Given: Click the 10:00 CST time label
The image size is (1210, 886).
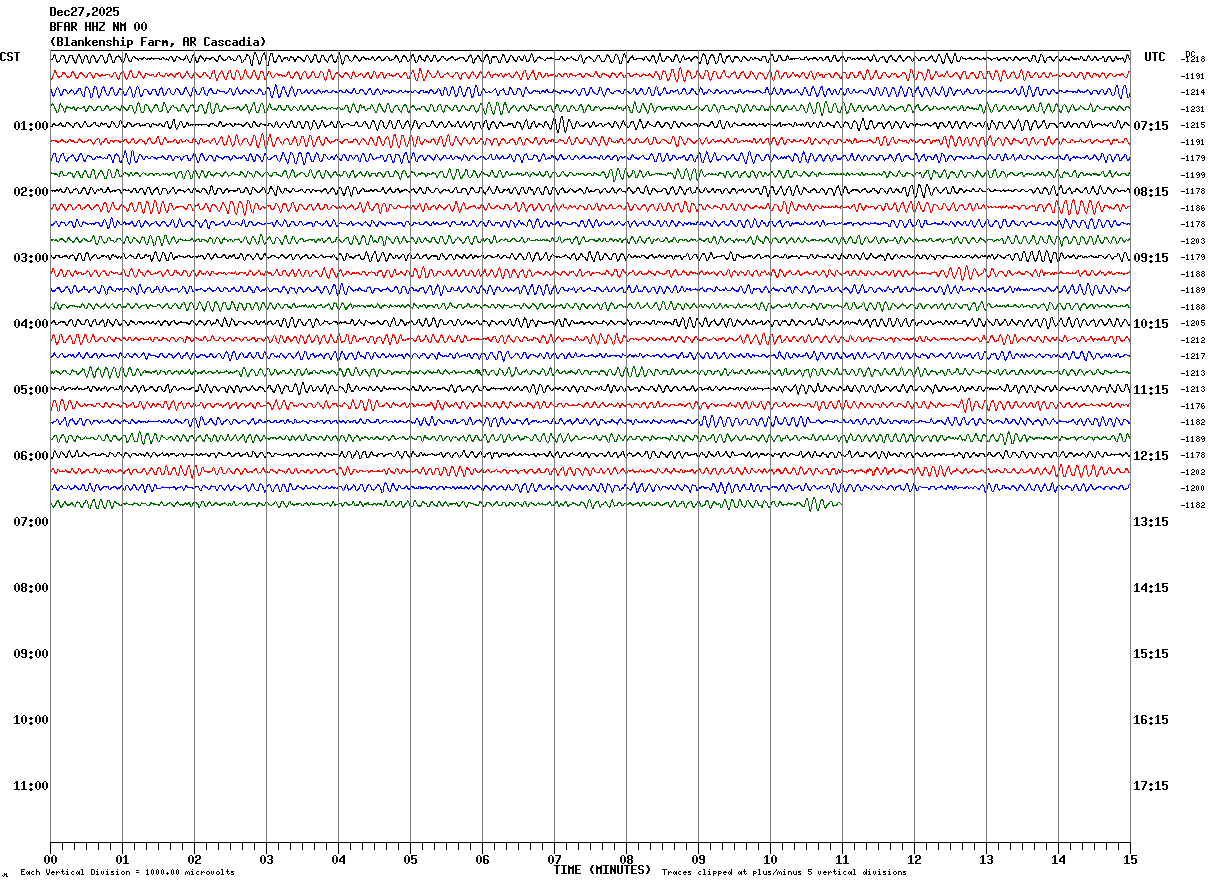Looking at the screenshot, I should 31,720.
